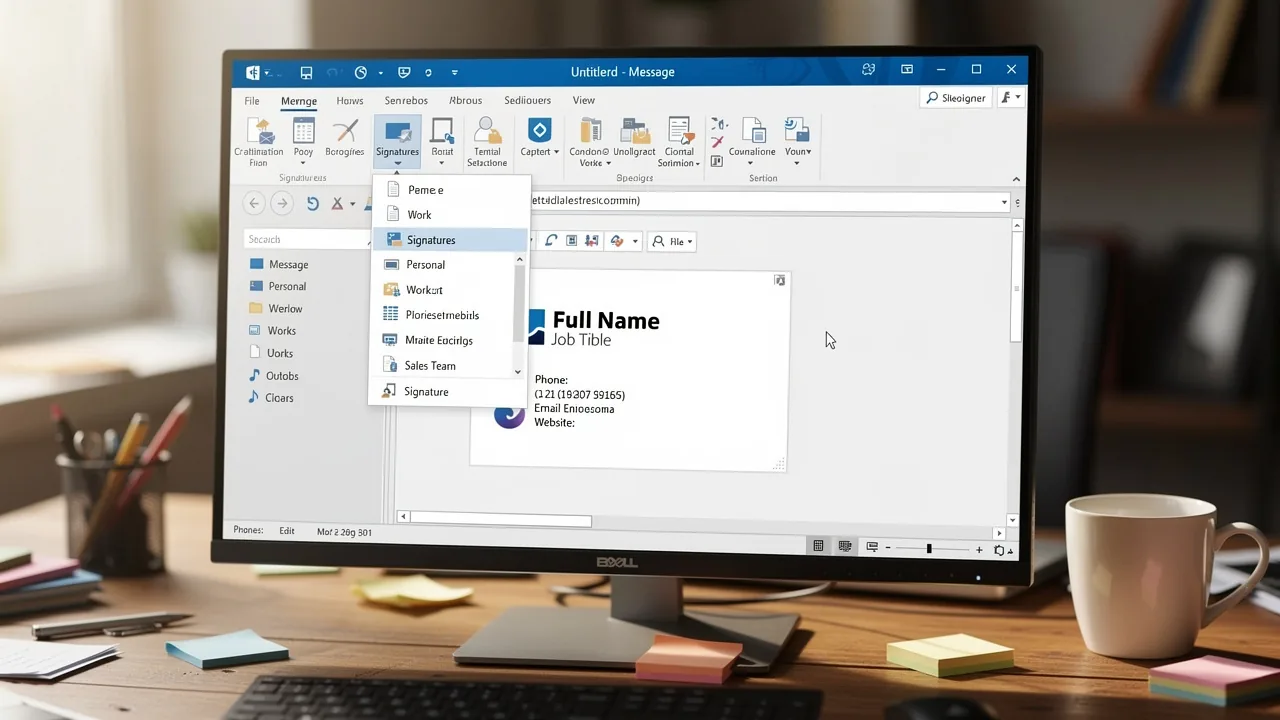1280x720 pixels.
Task: Open the Captert dropdown in the ribbon
Action: click(x=539, y=137)
